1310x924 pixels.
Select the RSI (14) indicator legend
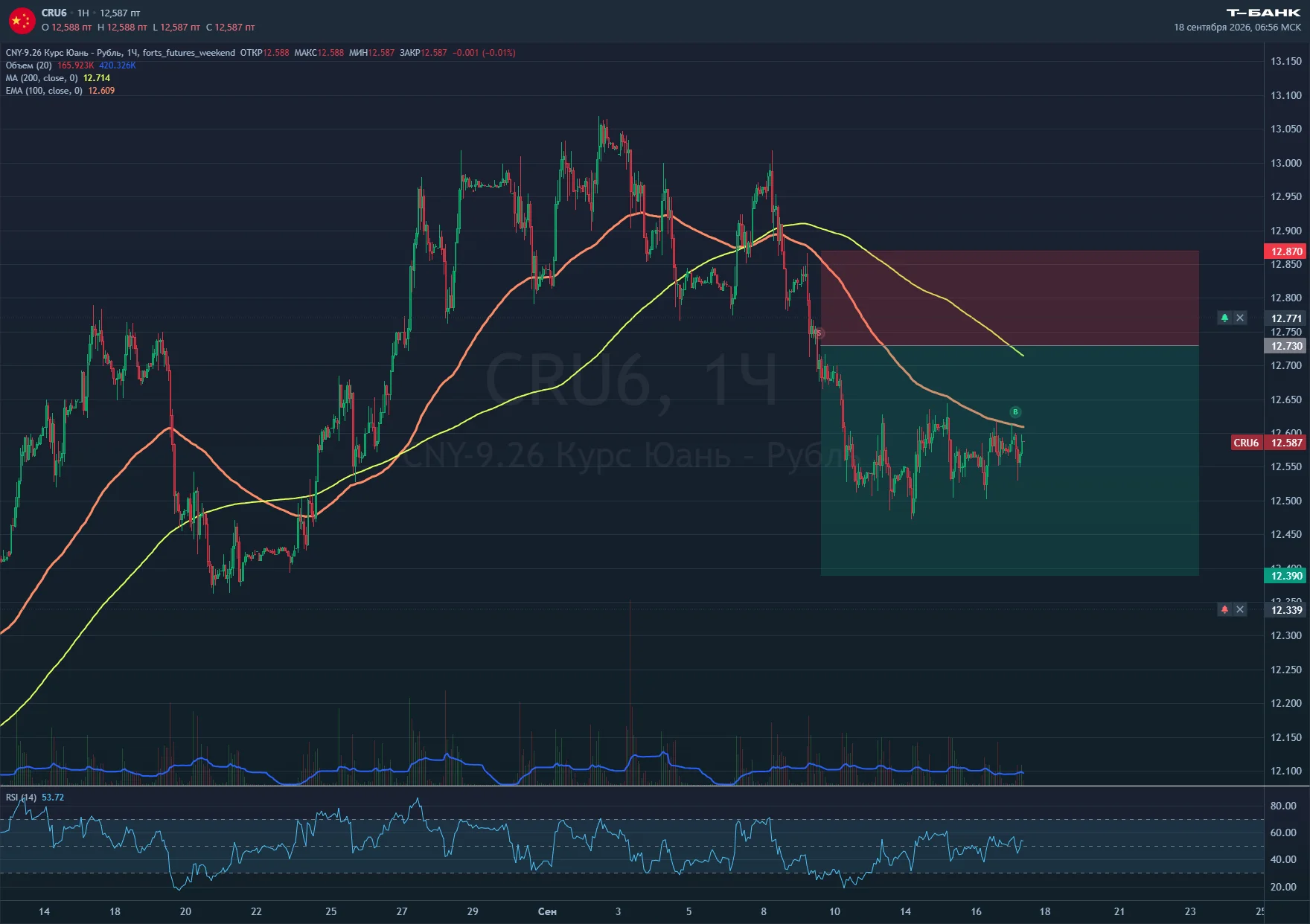click(21, 798)
